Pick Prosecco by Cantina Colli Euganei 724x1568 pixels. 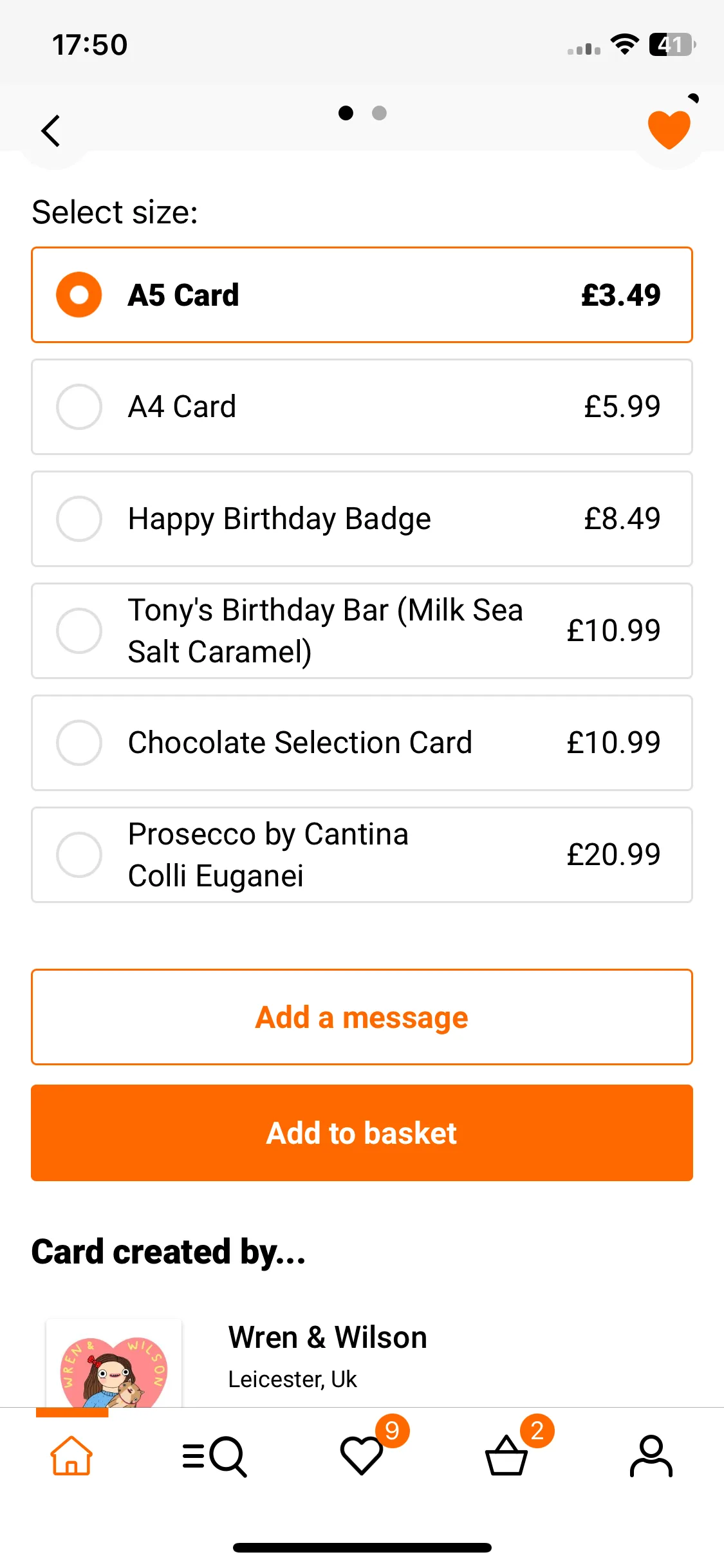(362, 855)
